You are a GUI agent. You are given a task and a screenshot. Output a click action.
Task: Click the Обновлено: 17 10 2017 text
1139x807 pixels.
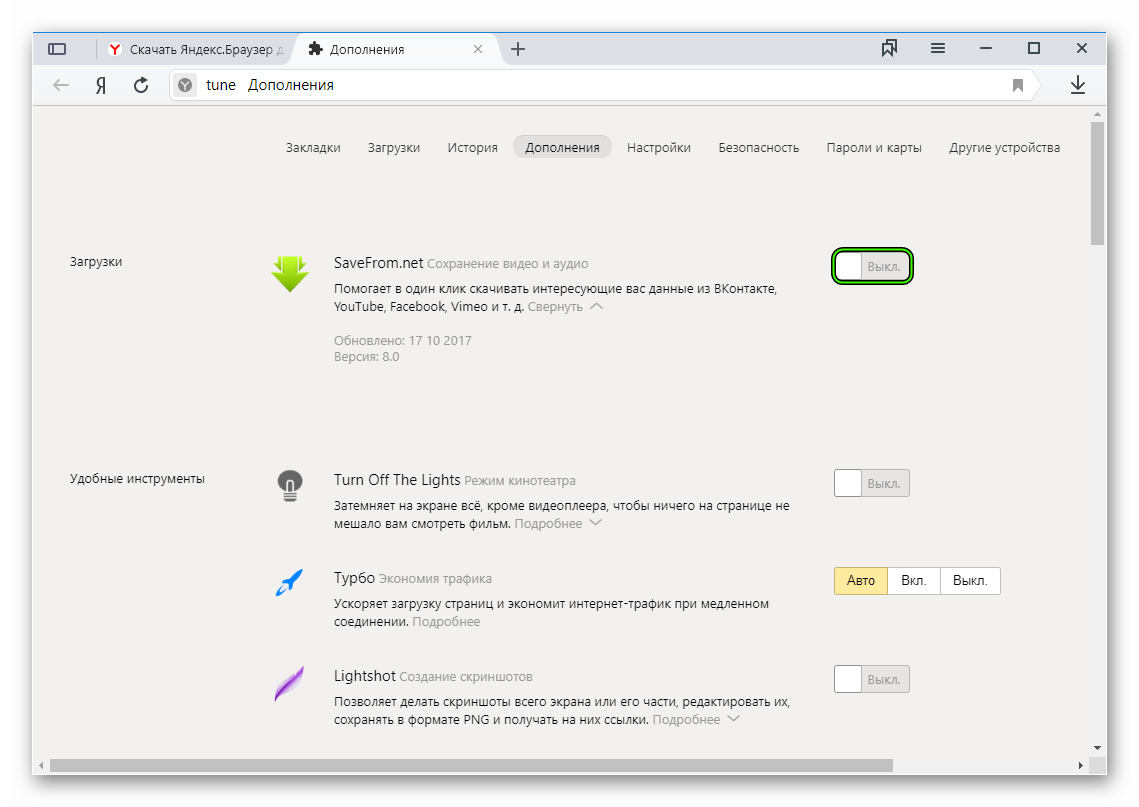click(x=402, y=340)
